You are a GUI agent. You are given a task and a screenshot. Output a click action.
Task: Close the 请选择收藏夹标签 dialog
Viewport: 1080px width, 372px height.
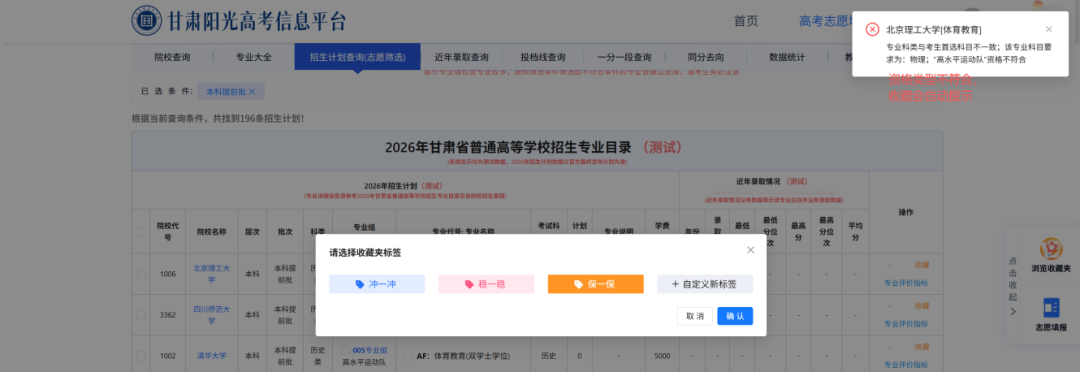tap(751, 250)
